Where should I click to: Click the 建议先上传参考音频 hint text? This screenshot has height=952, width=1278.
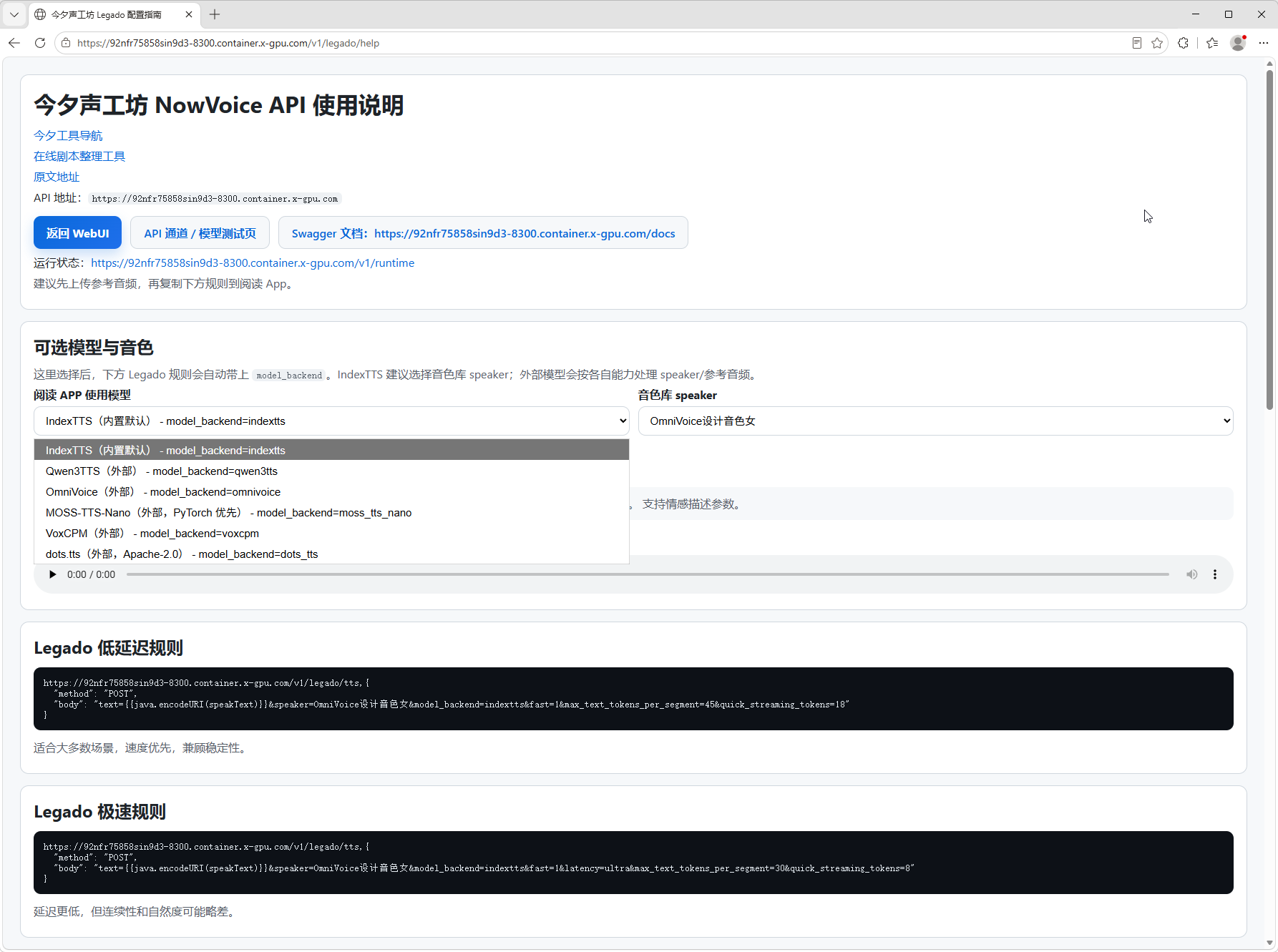tap(165, 284)
